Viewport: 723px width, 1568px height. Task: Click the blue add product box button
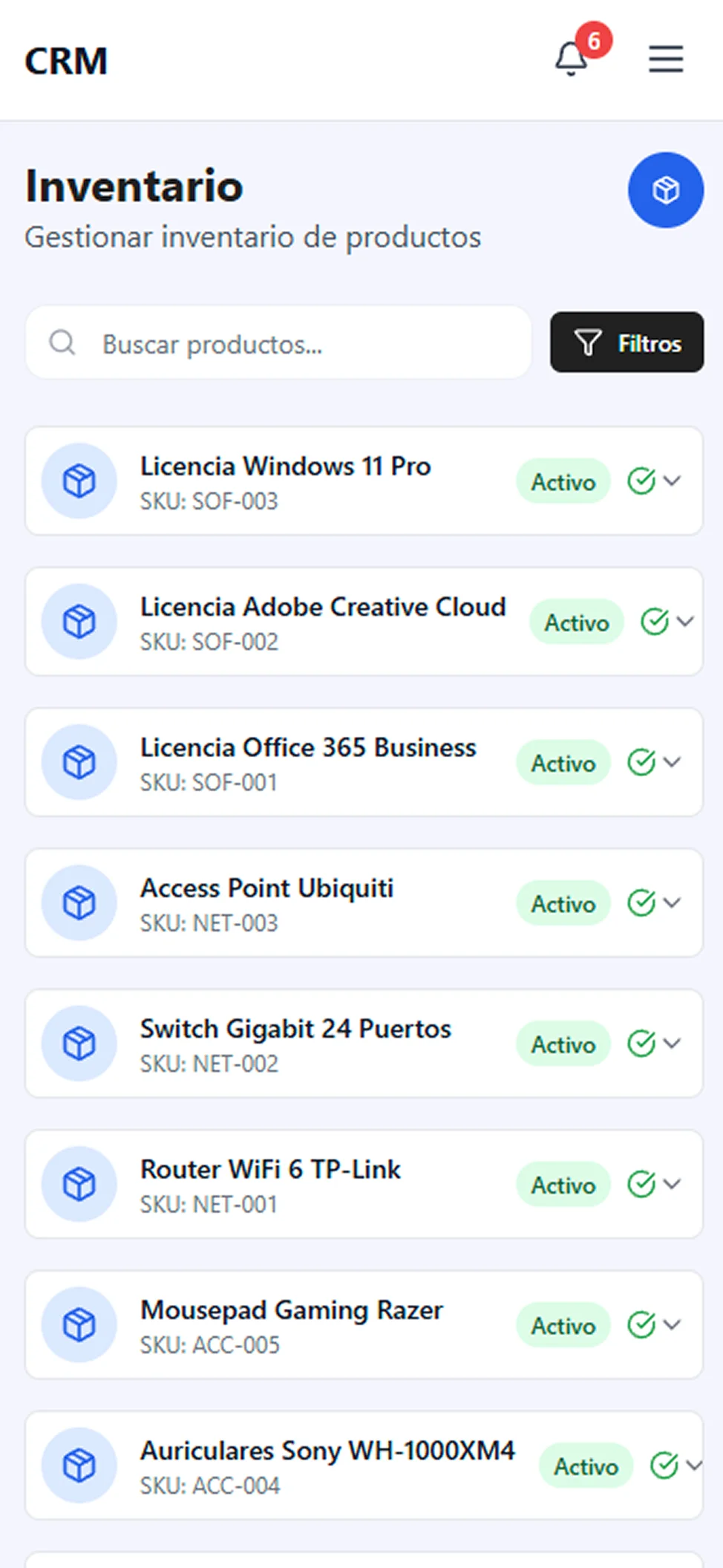[x=665, y=190]
